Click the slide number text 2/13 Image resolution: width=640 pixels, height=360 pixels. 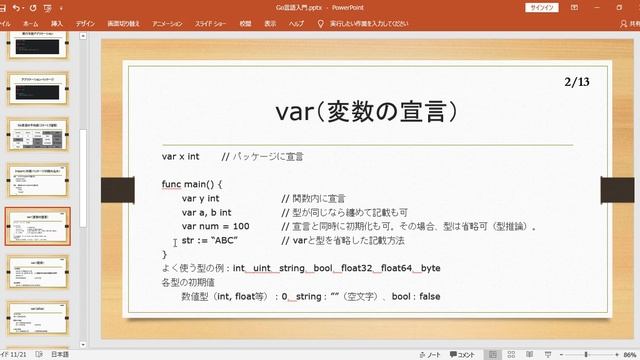coord(577,82)
